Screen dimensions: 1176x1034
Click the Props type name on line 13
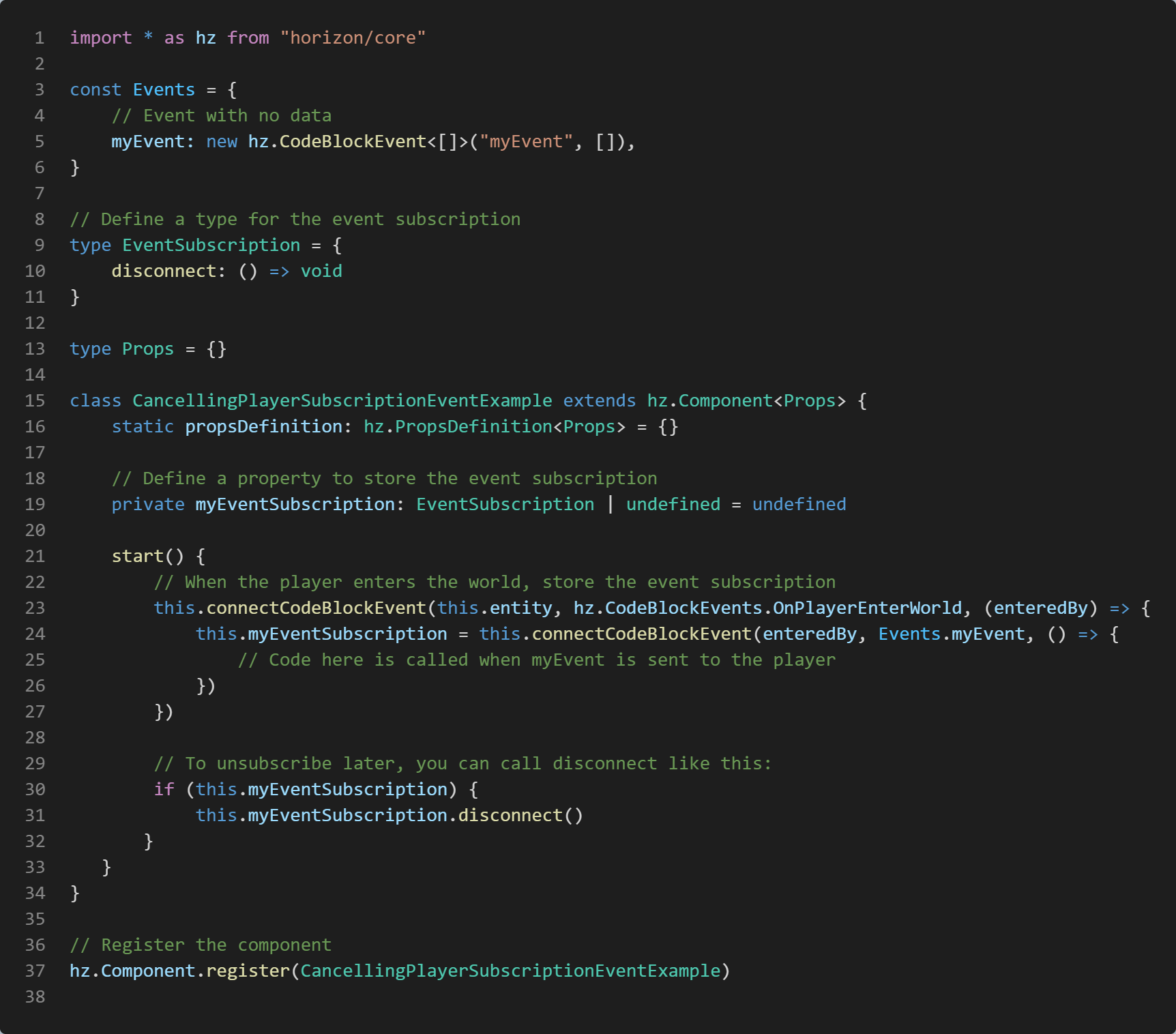tap(148, 349)
